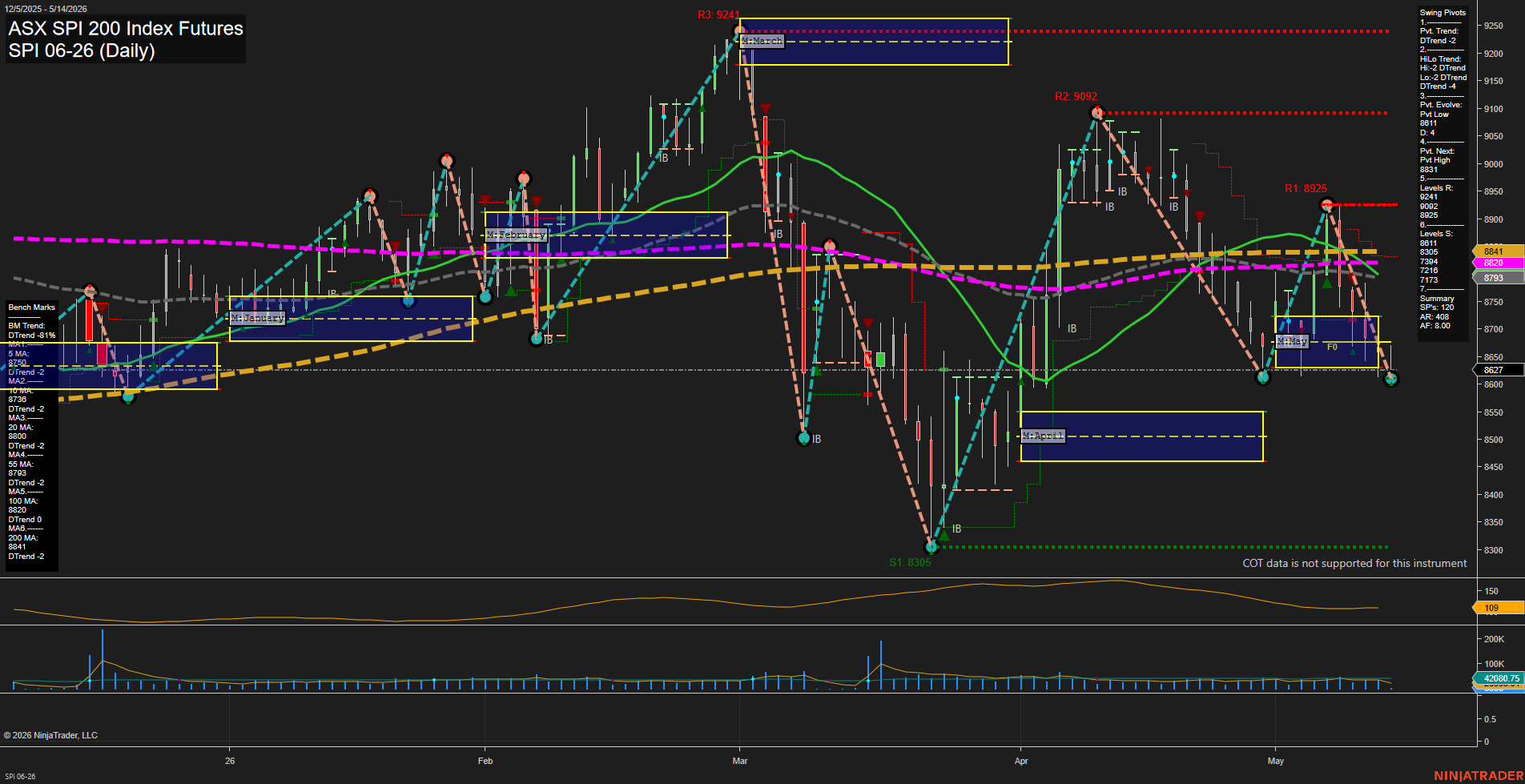1525x784 pixels.
Task: Click the 150 indicator axis label
Action: click(1491, 591)
